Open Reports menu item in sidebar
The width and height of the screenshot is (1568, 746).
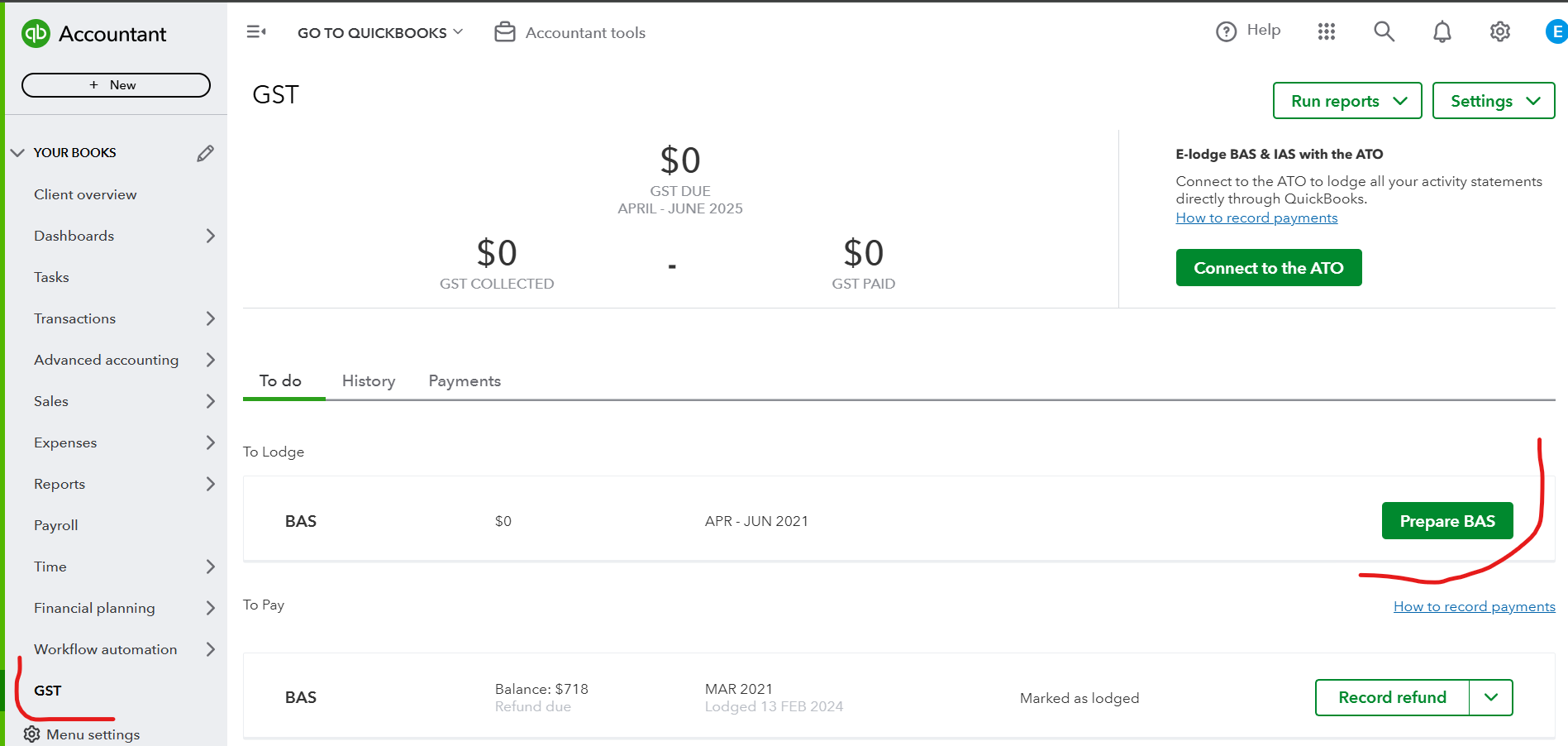pyautogui.click(x=60, y=484)
